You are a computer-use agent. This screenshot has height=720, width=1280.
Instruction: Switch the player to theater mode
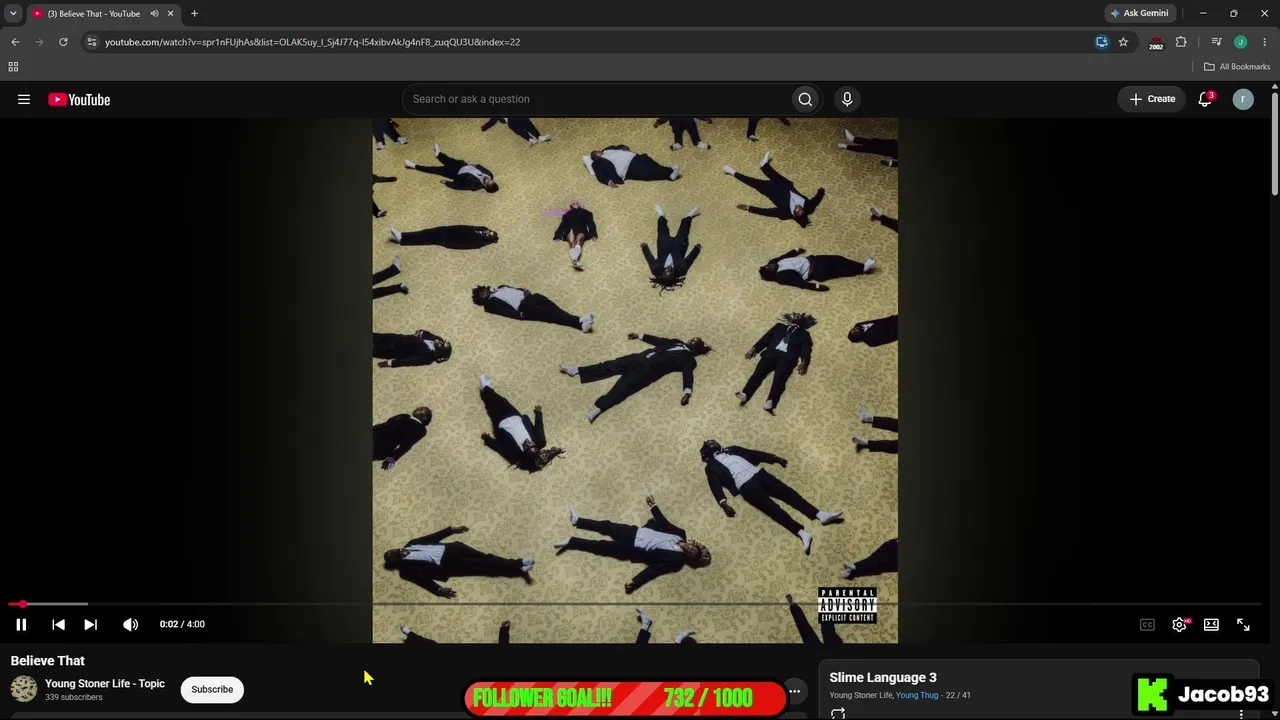pyautogui.click(x=1211, y=624)
